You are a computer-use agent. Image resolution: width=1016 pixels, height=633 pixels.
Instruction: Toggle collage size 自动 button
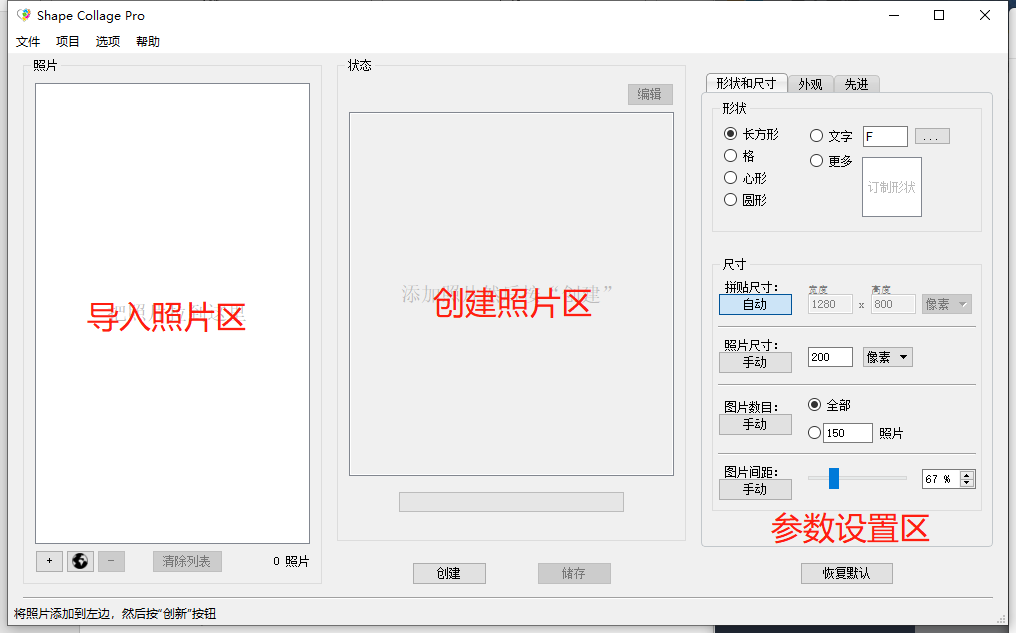tap(756, 305)
